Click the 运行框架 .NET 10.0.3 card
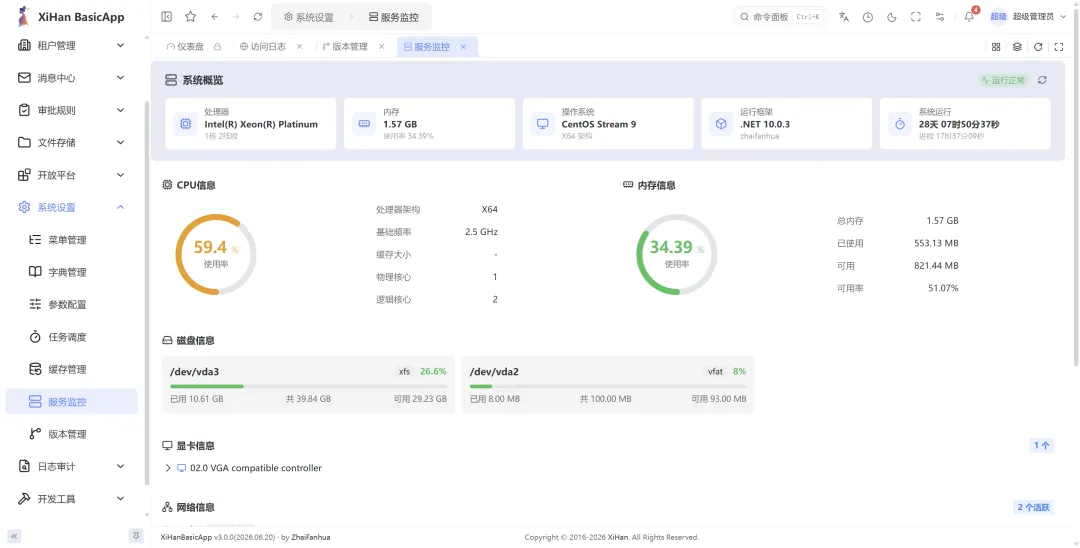 pyautogui.click(x=787, y=124)
